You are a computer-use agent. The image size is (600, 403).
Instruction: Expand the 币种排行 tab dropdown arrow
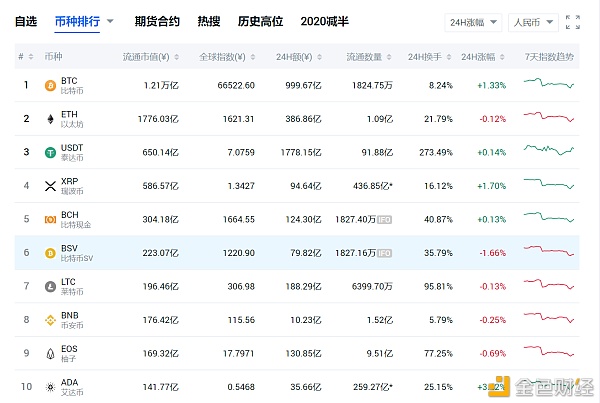[110, 21]
